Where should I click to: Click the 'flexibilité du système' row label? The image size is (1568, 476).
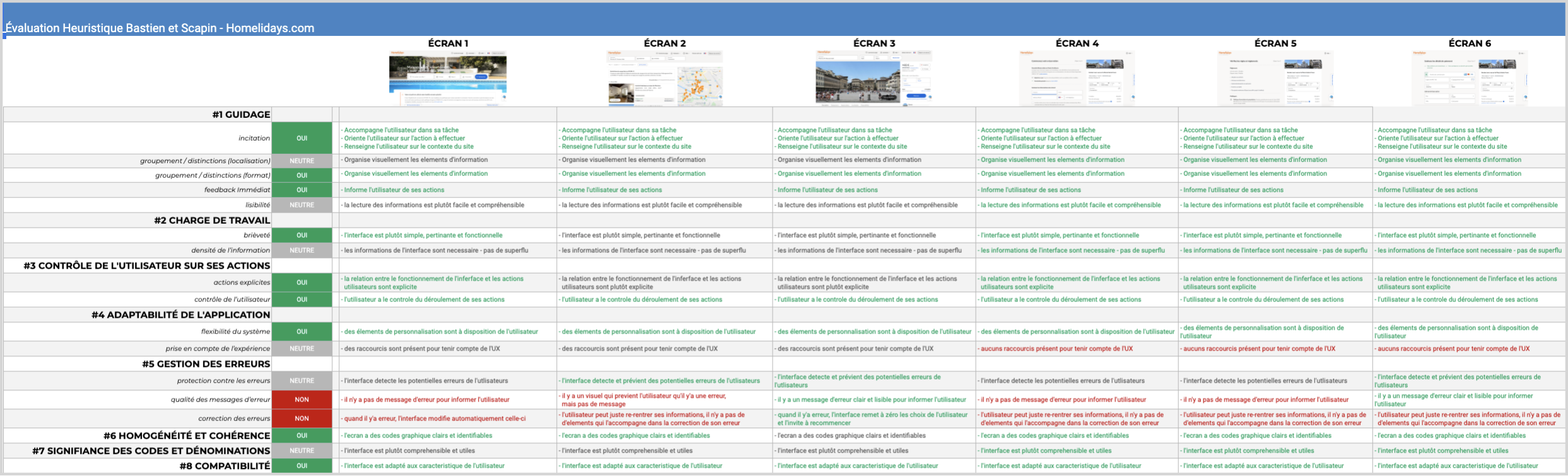tap(235, 332)
